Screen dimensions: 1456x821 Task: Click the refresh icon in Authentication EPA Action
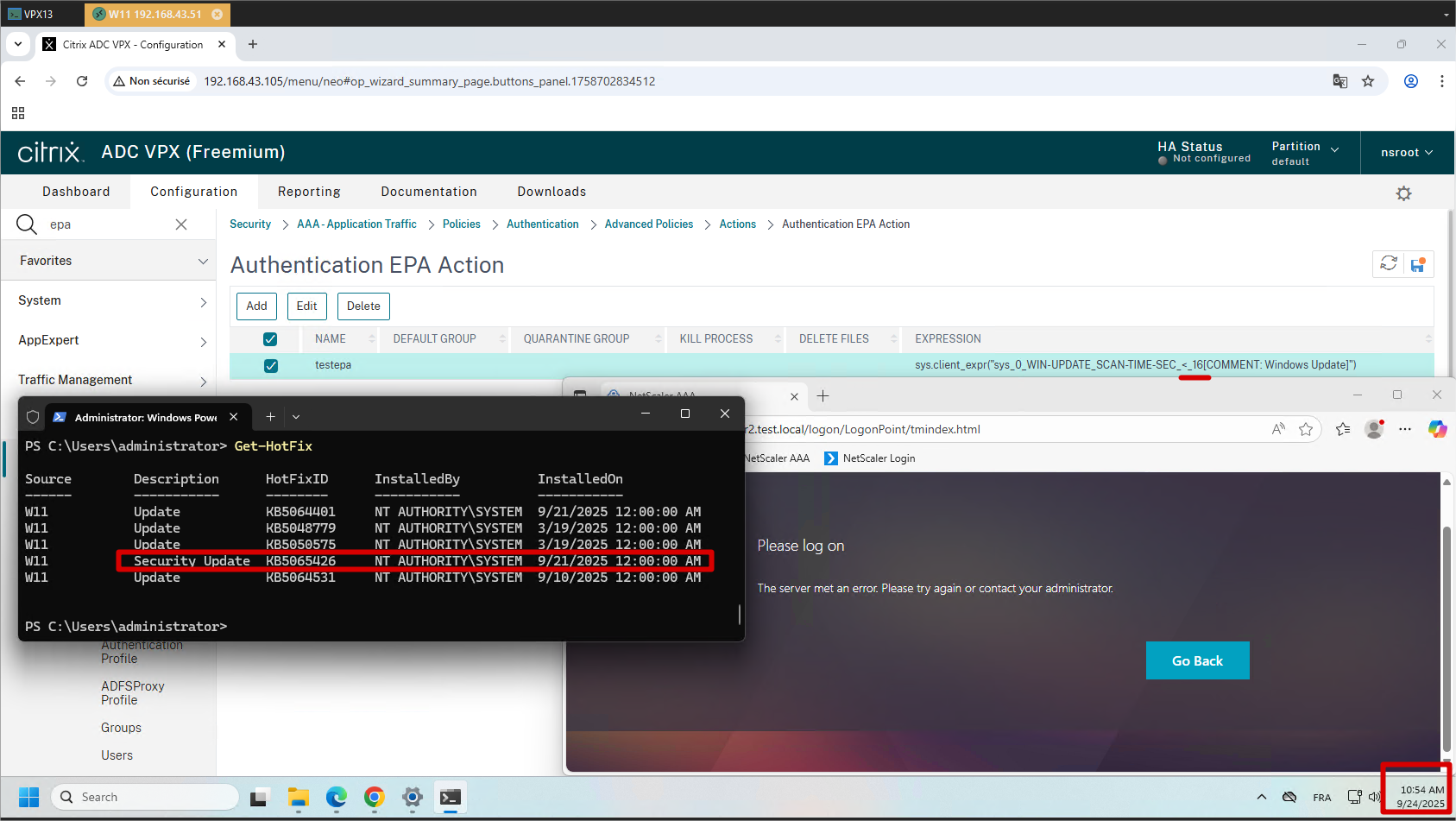1388,263
